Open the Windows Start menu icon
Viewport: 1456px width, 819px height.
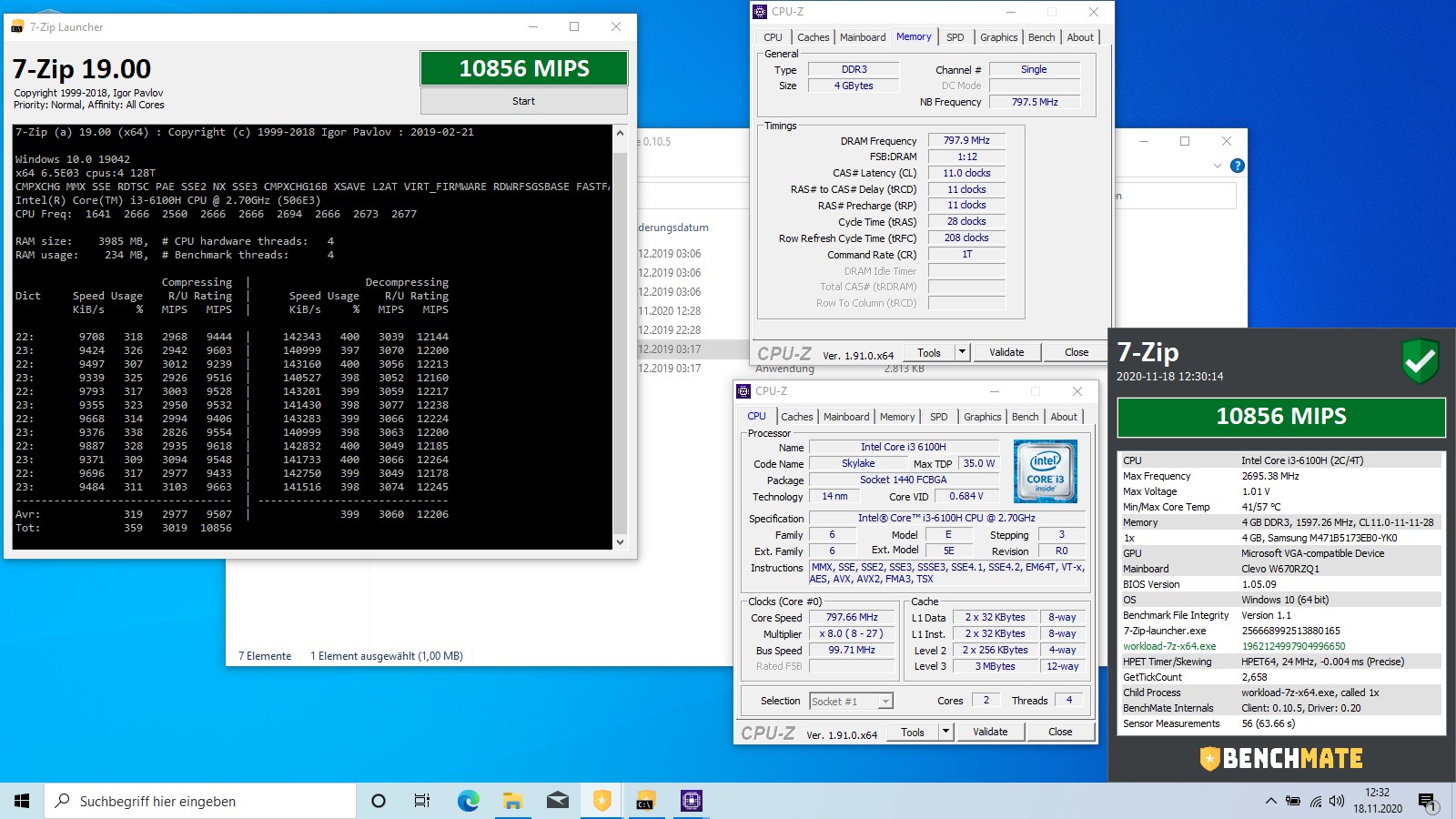point(22,801)
